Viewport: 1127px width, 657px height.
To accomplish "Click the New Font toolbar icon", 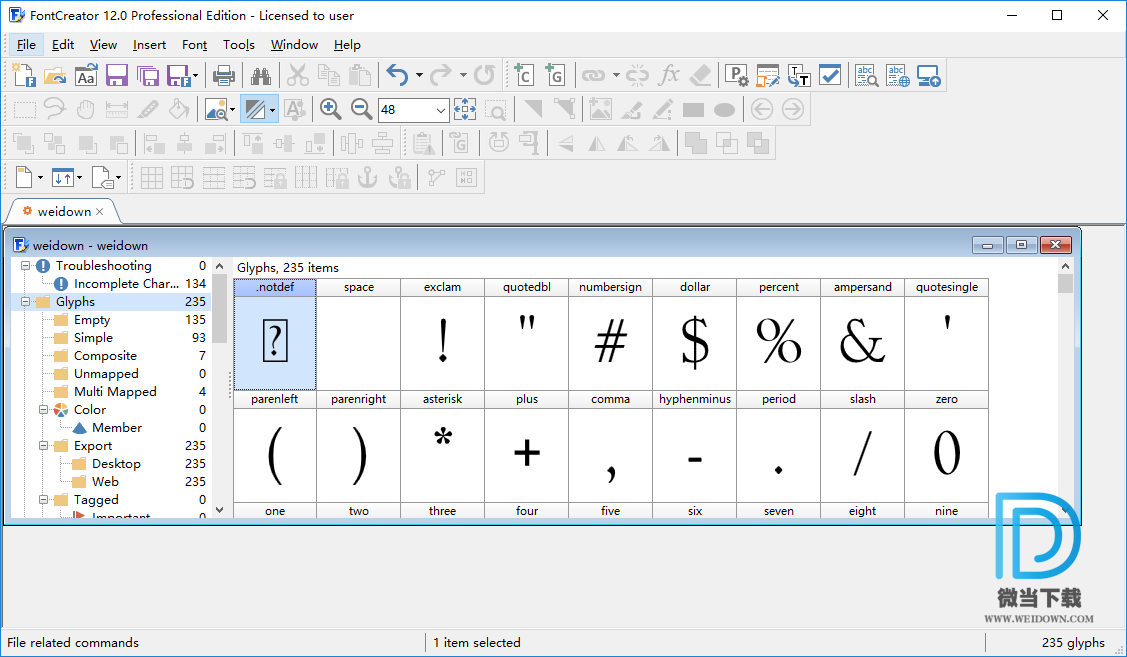I will tap(23, 75).
